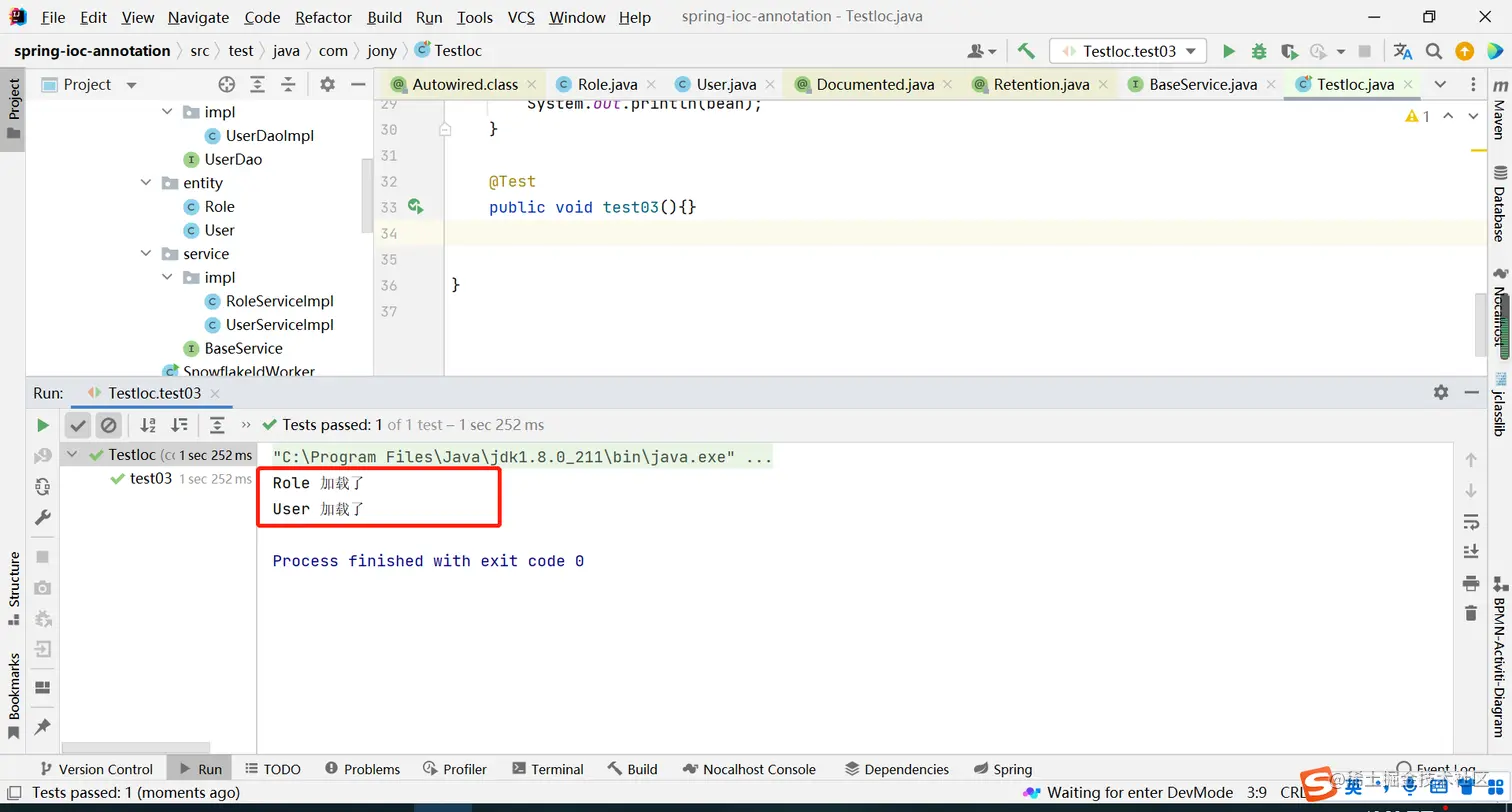Viewport: 1512px width, 812px height.
Task: Open the Project panel gear options
Action: (x=327, y=85)
